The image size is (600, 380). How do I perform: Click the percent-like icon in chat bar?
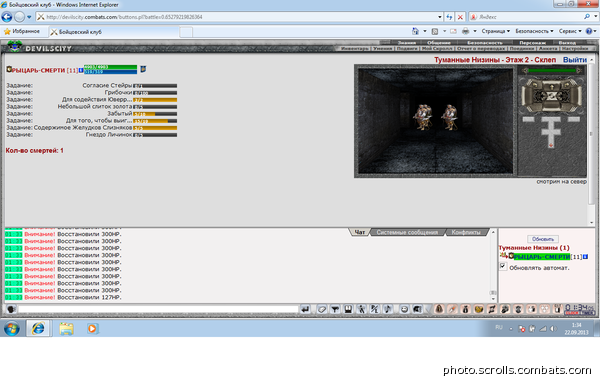[375, 309]
